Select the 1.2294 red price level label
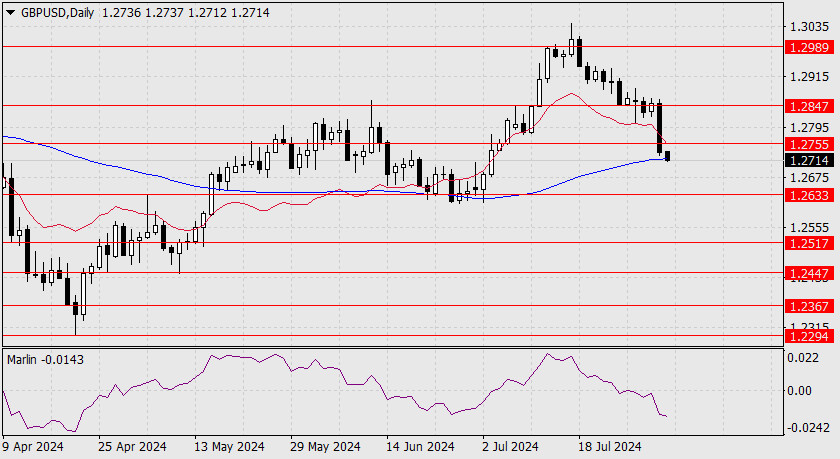This screenshot has width=840, height=459. (809, 336)
